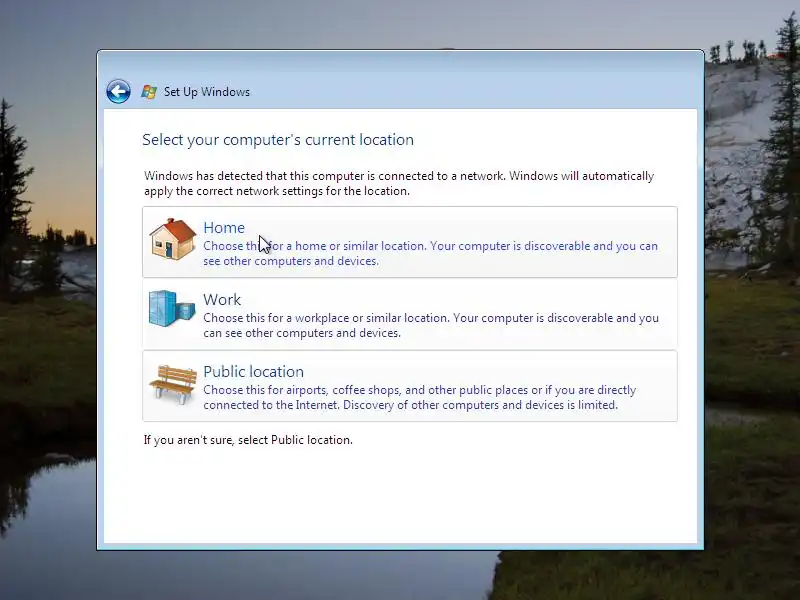The width and height of the screenshot is (800, 600).
Task: Choose the Public location title
Action: pyautogui.click(x=254, y=371)
